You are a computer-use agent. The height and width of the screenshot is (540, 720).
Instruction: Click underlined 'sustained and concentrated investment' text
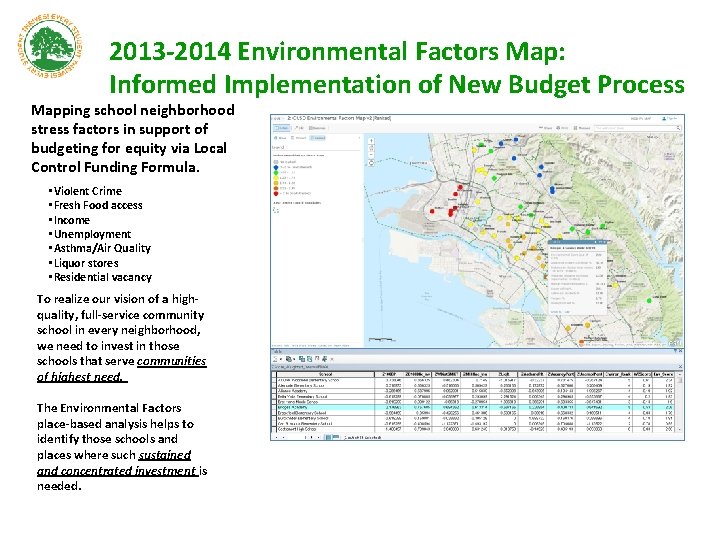tap(118, 463)
